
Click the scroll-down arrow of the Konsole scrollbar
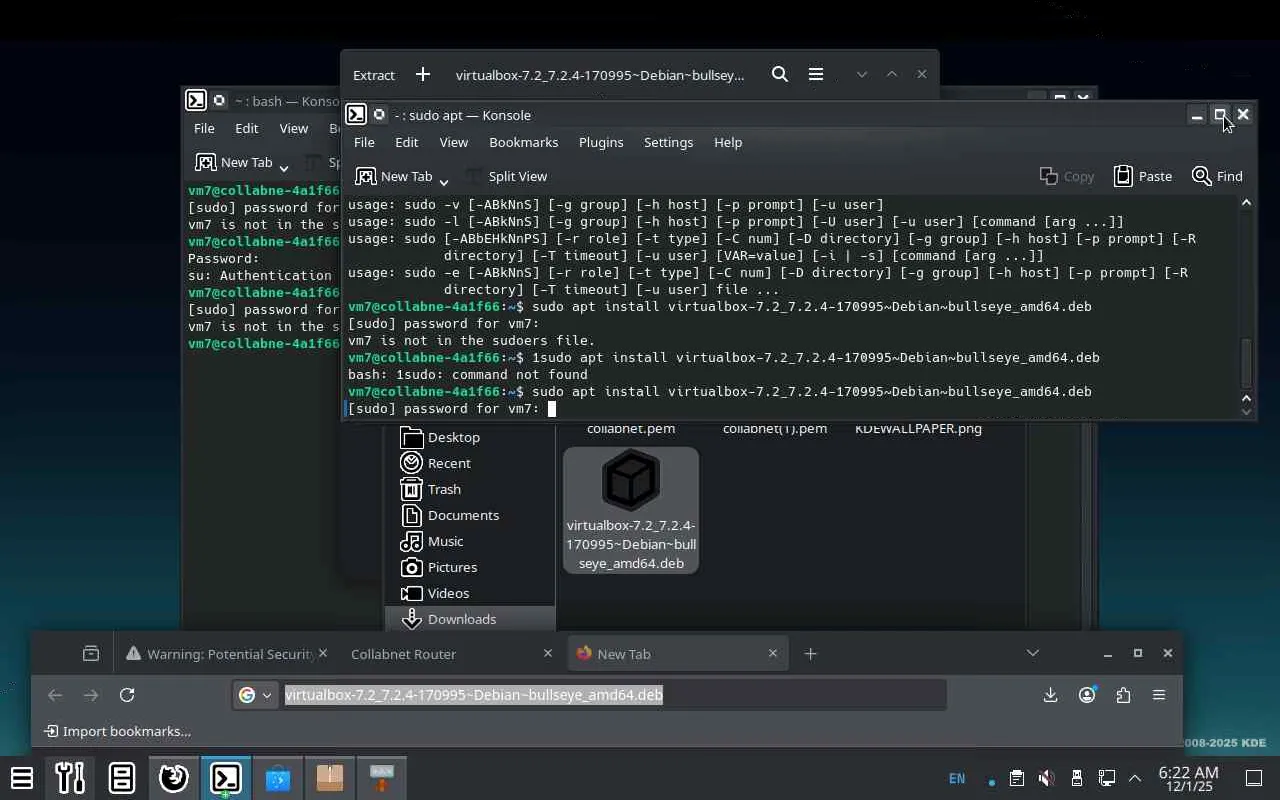pyautogui.click(x=1246, y=411)
